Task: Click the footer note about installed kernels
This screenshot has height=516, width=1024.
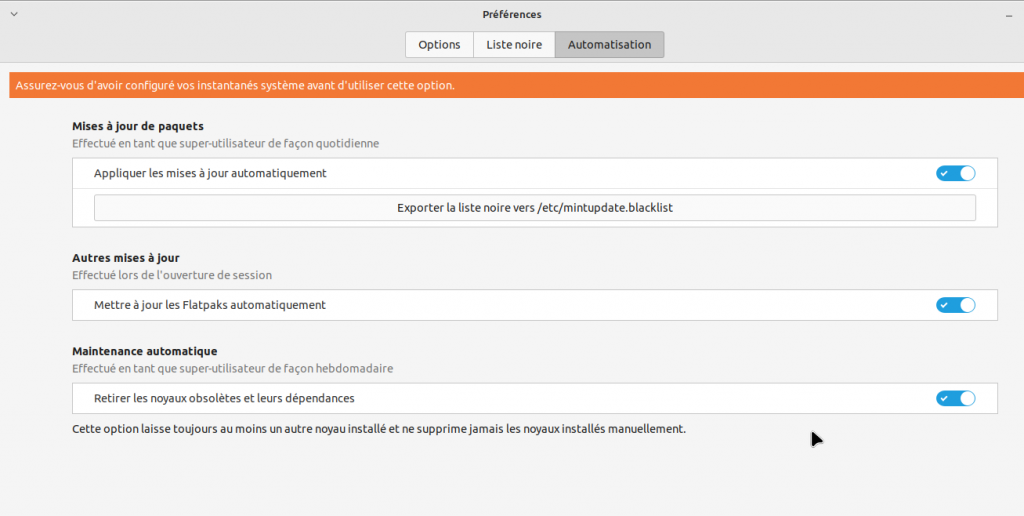Action: pos(379,429)
